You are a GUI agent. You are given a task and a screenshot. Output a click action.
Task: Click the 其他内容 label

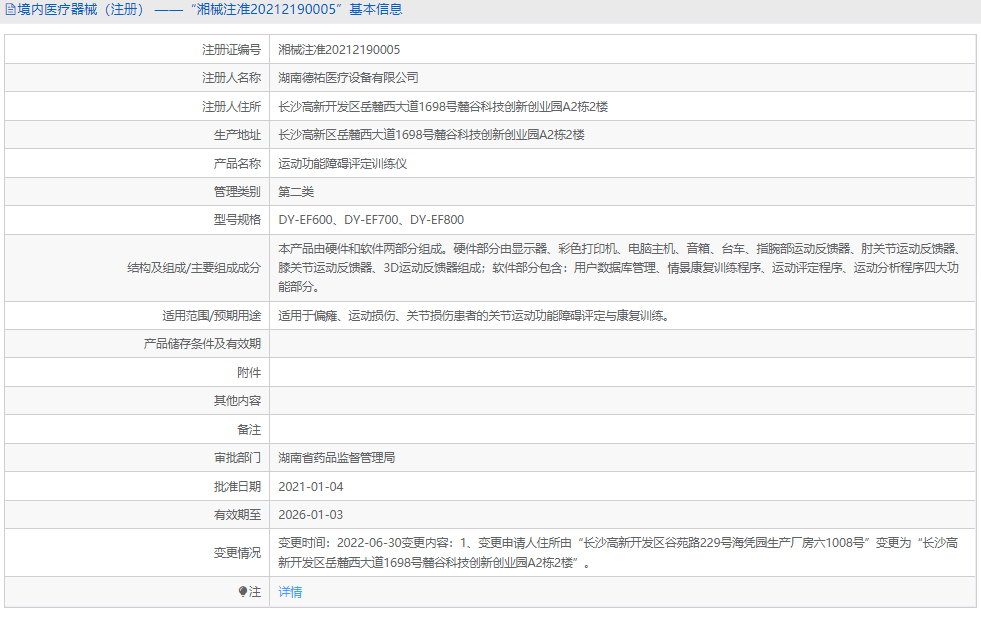click(237, 400)
